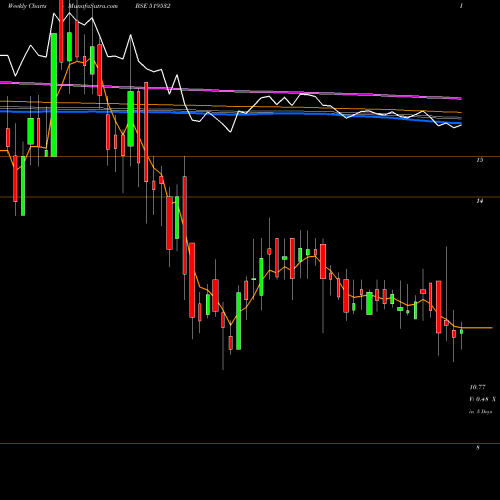Select the "in 5 Days" text
The image size is (500, 500).
tap(480, 412)
